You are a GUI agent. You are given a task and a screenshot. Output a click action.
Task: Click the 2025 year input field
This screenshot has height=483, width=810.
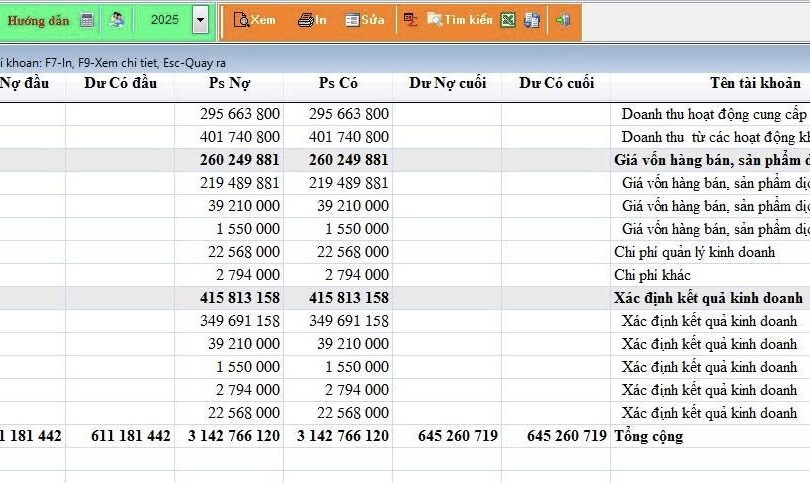164,20
